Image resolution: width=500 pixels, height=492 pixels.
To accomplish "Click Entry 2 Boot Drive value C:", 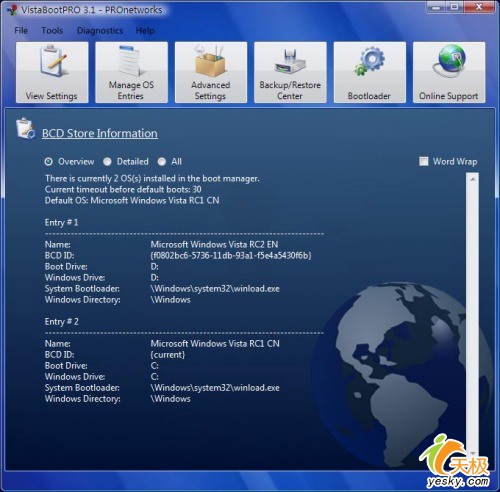I will 155,366.
